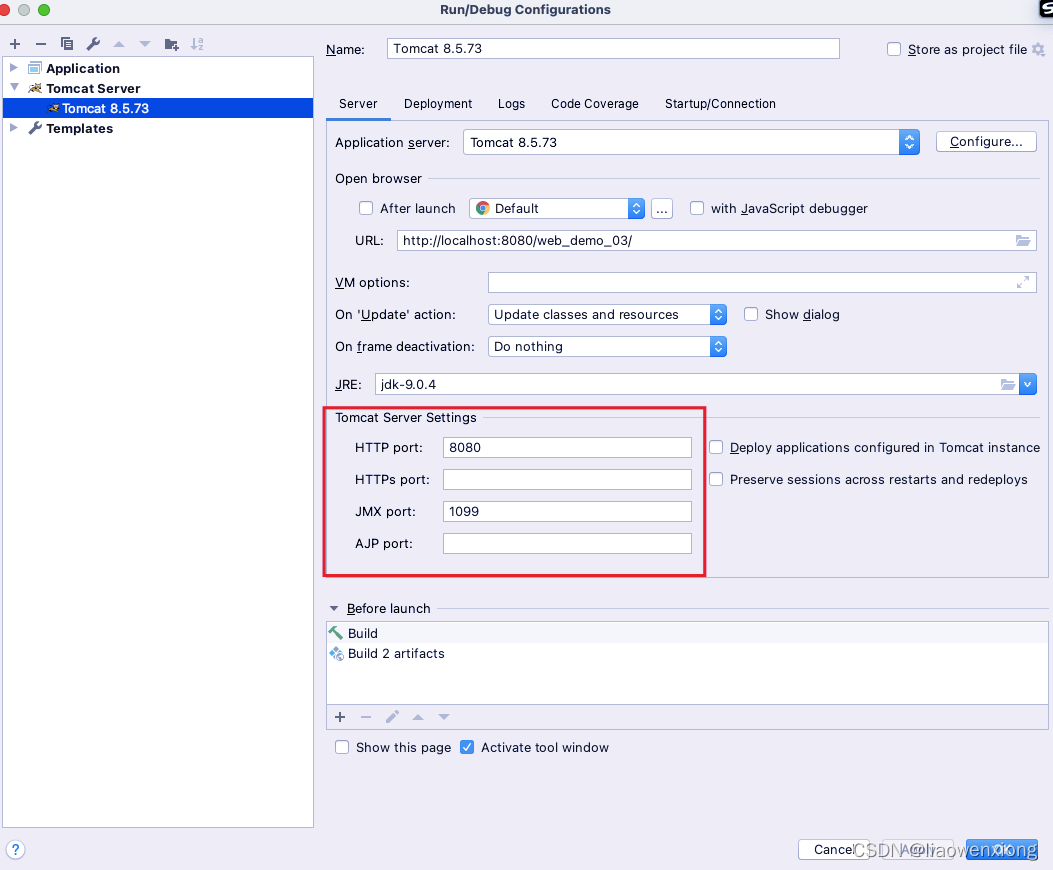
Task: Click Remove before-launch task minus icon
Action: 366,717
